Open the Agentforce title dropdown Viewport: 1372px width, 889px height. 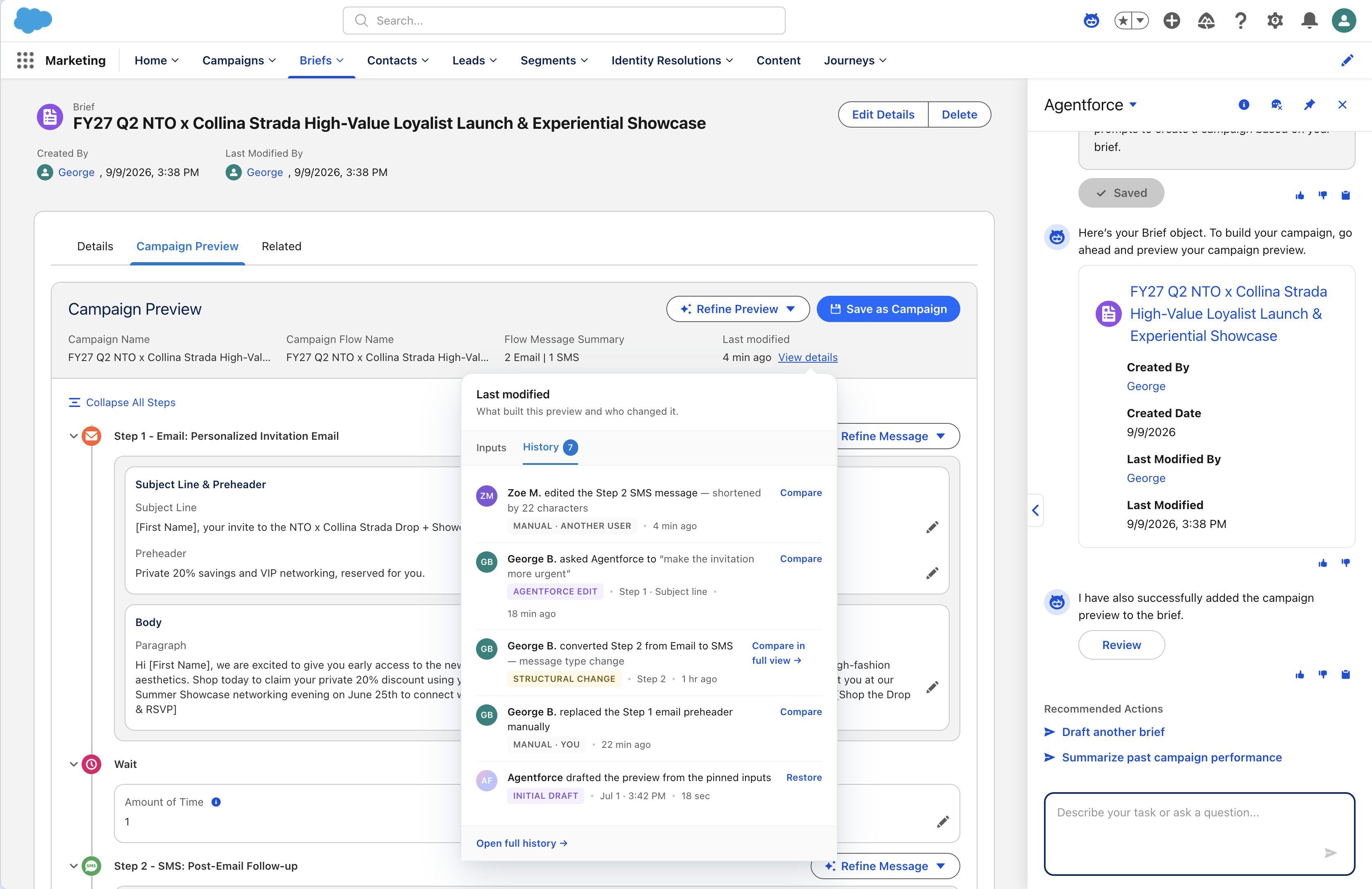pos(1133,105)
